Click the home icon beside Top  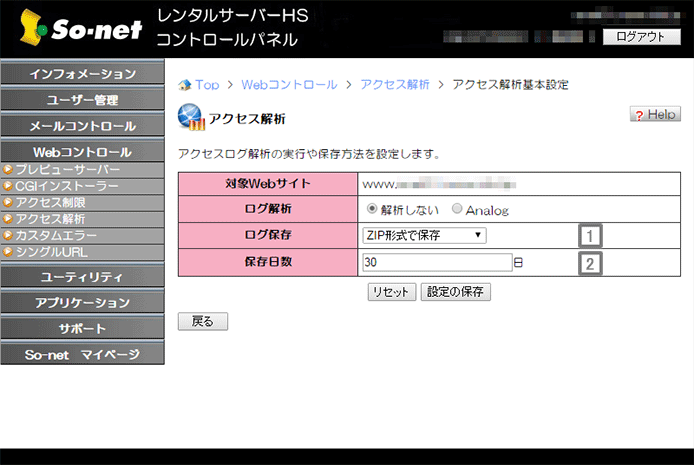click(184, 85)
